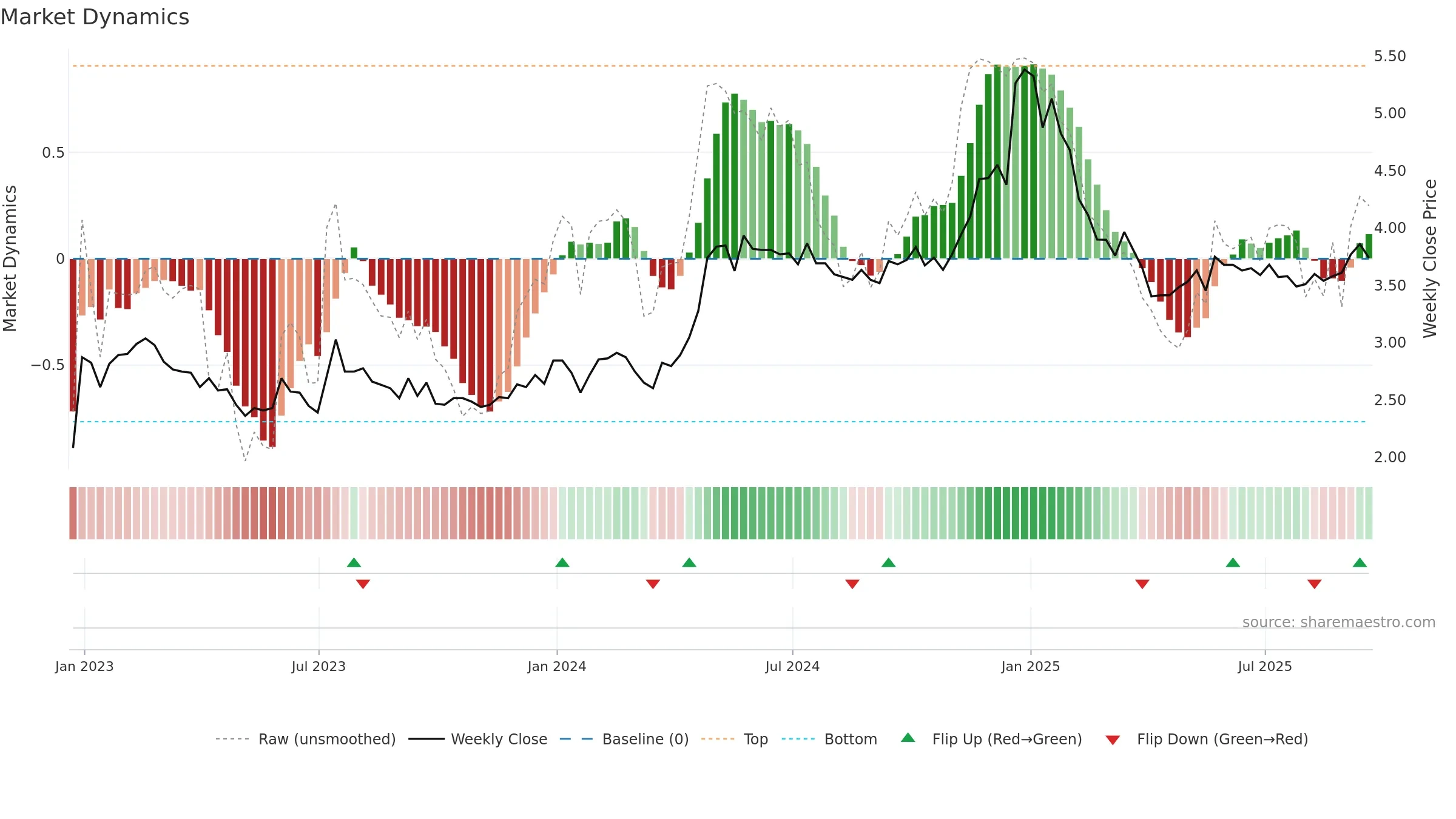
Task: Click the source: sharemaestro.com text
Action: tap(1339, 622)
